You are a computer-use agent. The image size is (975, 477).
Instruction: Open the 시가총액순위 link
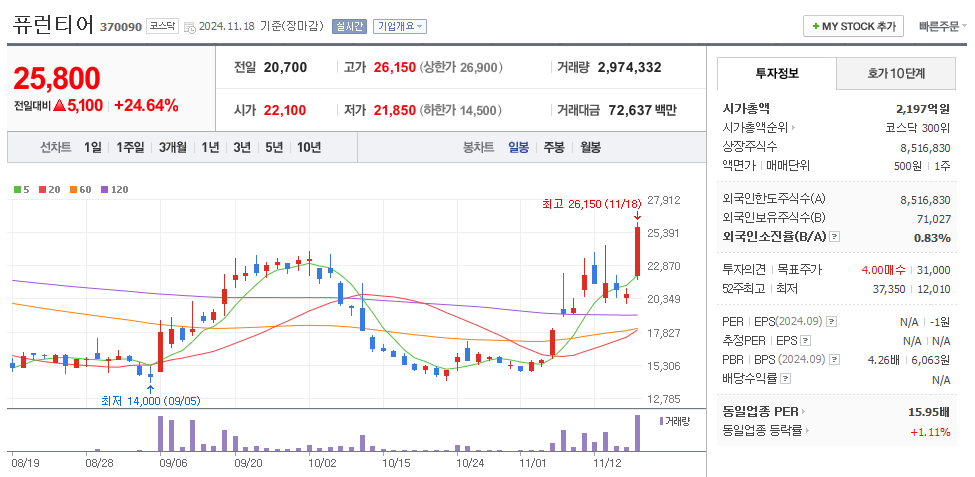click(755, 127)
